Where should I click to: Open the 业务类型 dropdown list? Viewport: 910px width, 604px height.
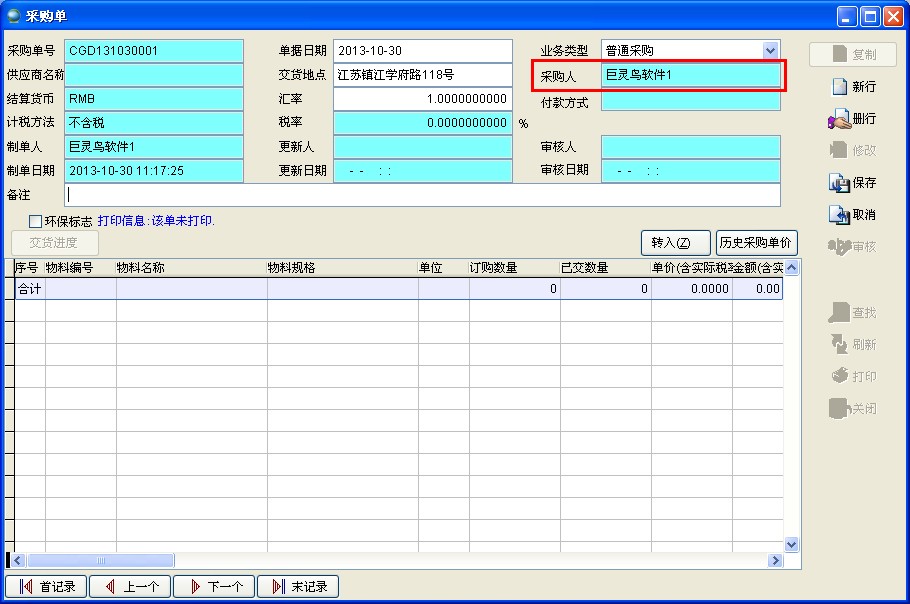[769, 50]
